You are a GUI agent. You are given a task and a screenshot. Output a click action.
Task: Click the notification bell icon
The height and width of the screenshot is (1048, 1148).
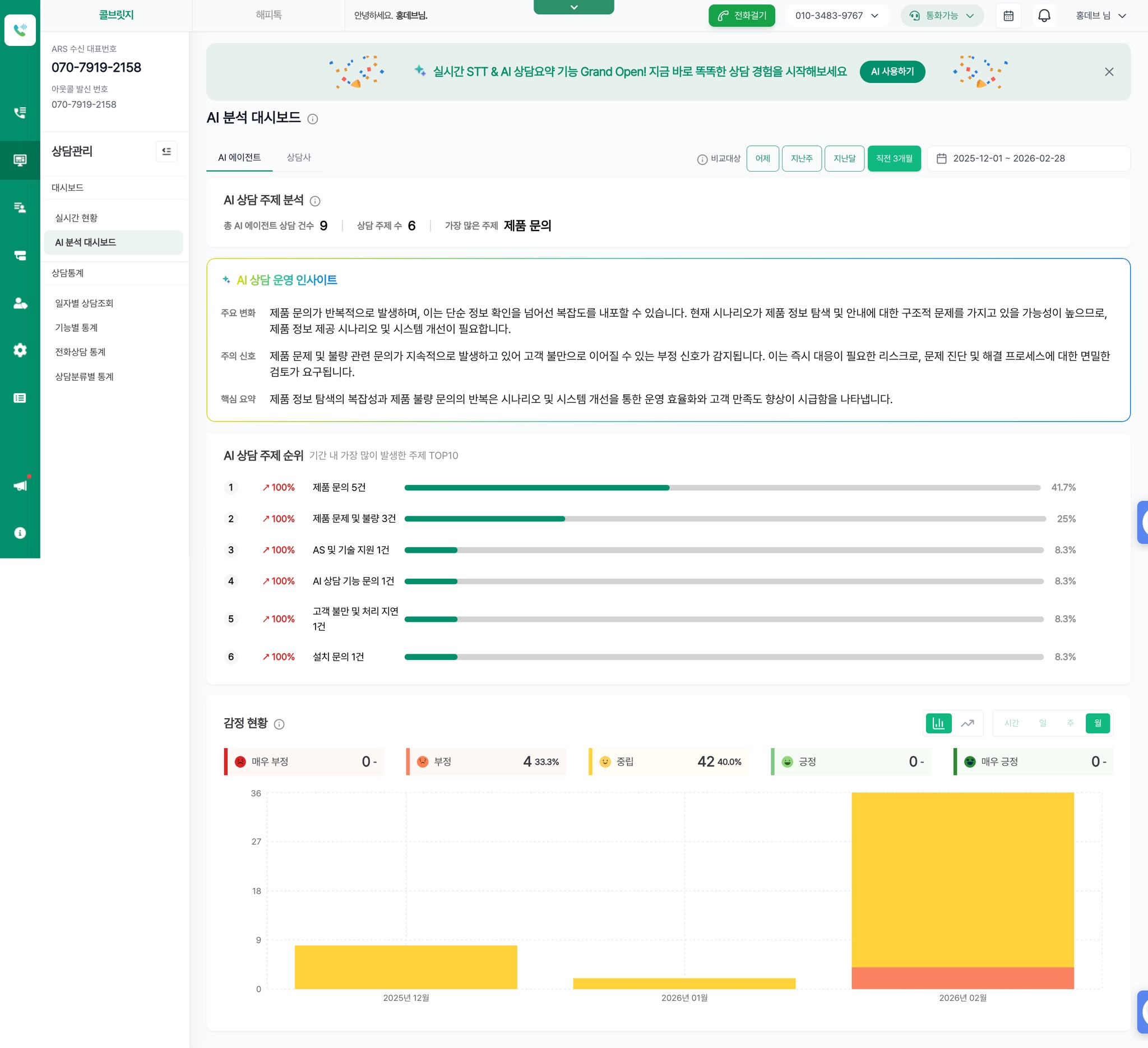[1044, 15]
